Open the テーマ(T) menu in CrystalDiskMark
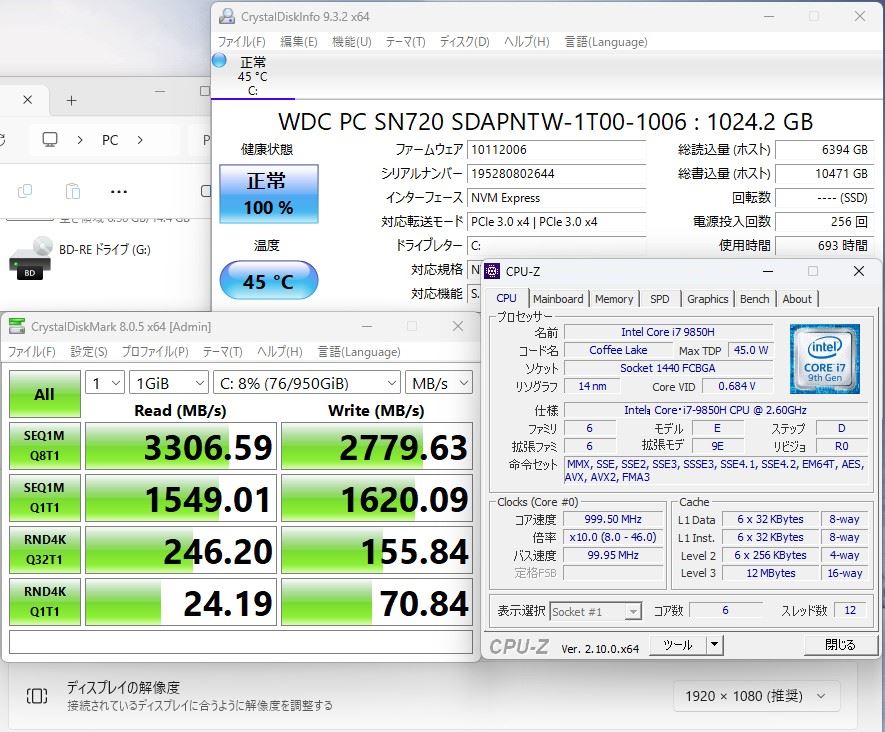 (x=222, y=352)
